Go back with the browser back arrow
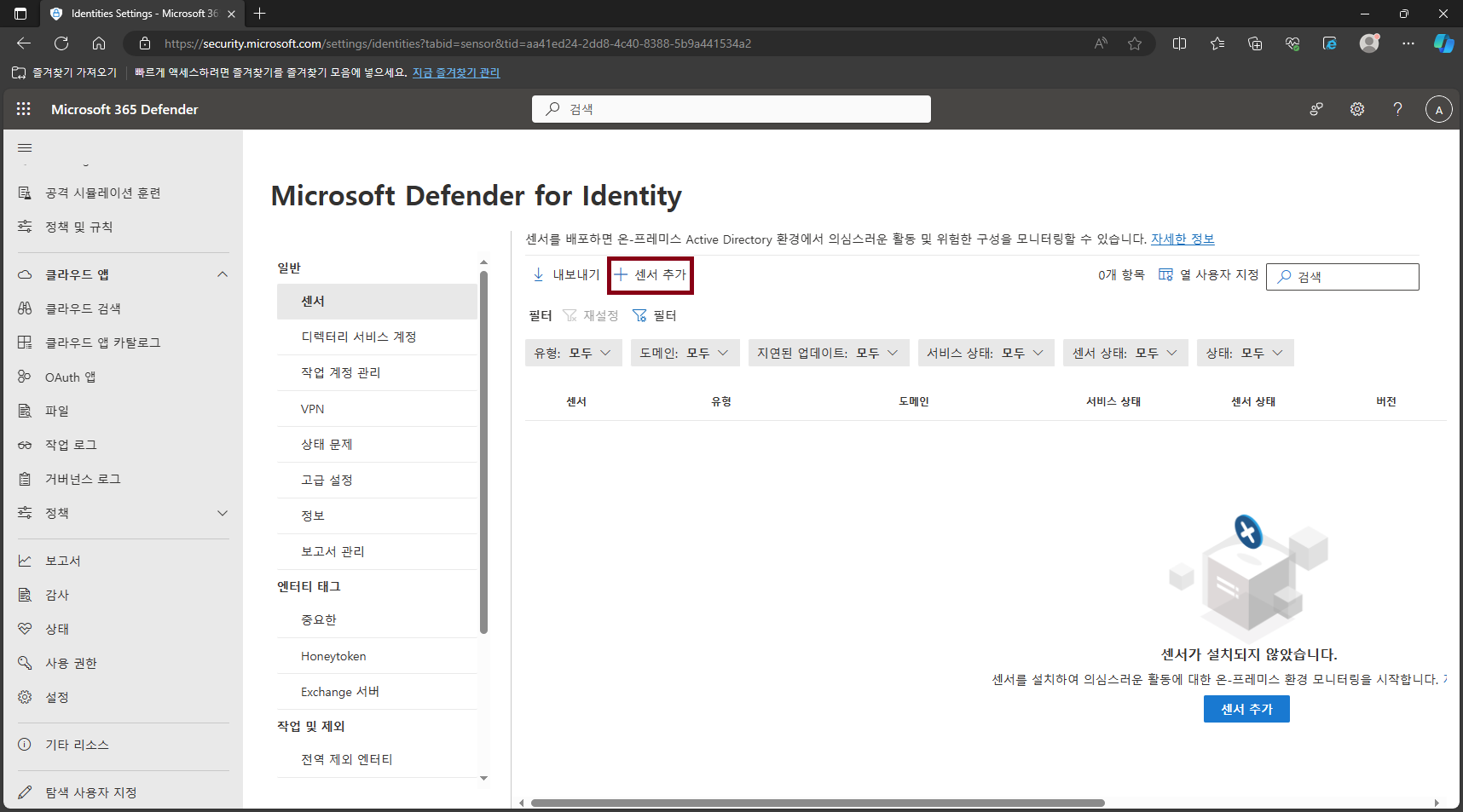Image resolution: width=1463 pixels, height=812 pixels. [24, 43]
